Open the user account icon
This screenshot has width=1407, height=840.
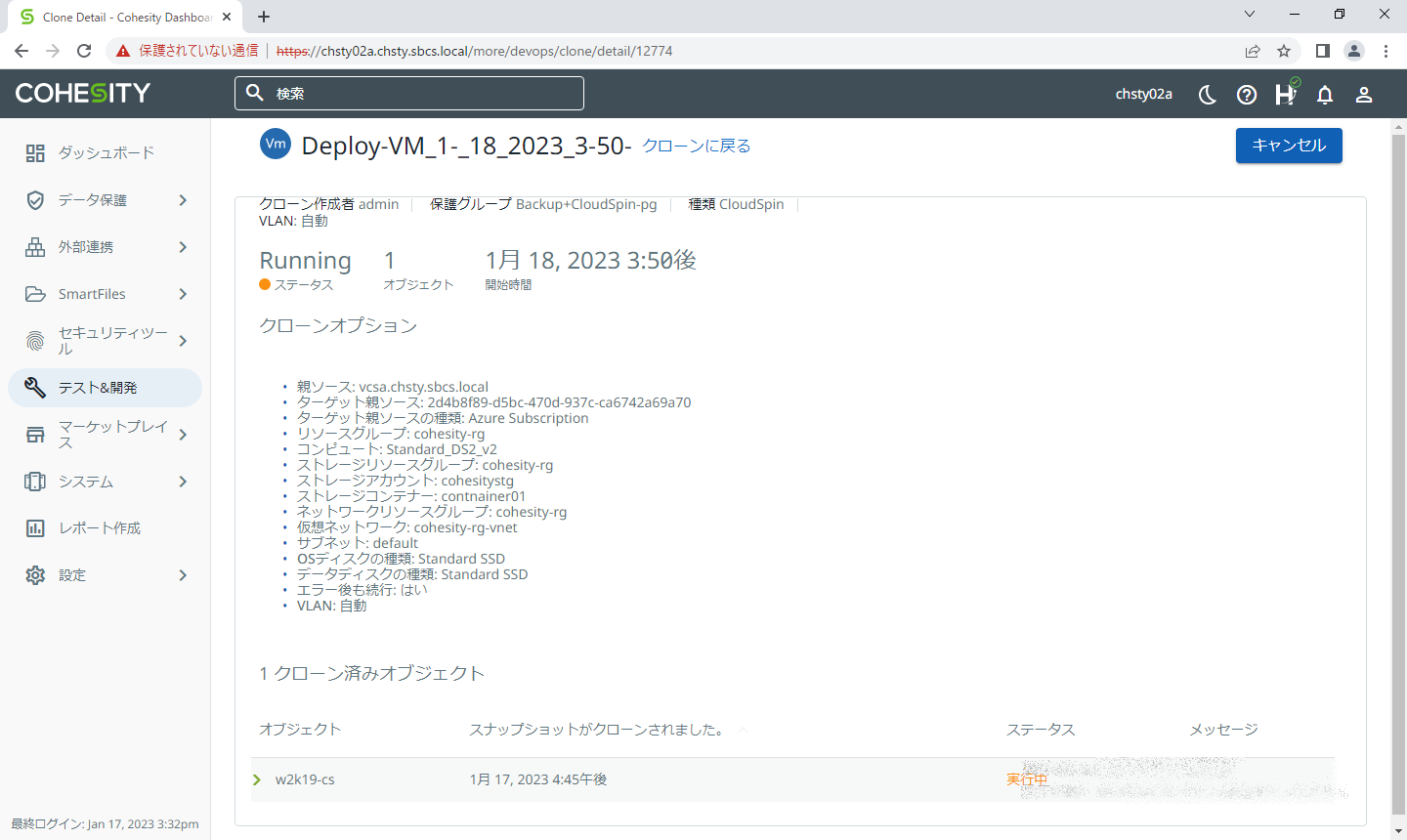point(1364,94)
